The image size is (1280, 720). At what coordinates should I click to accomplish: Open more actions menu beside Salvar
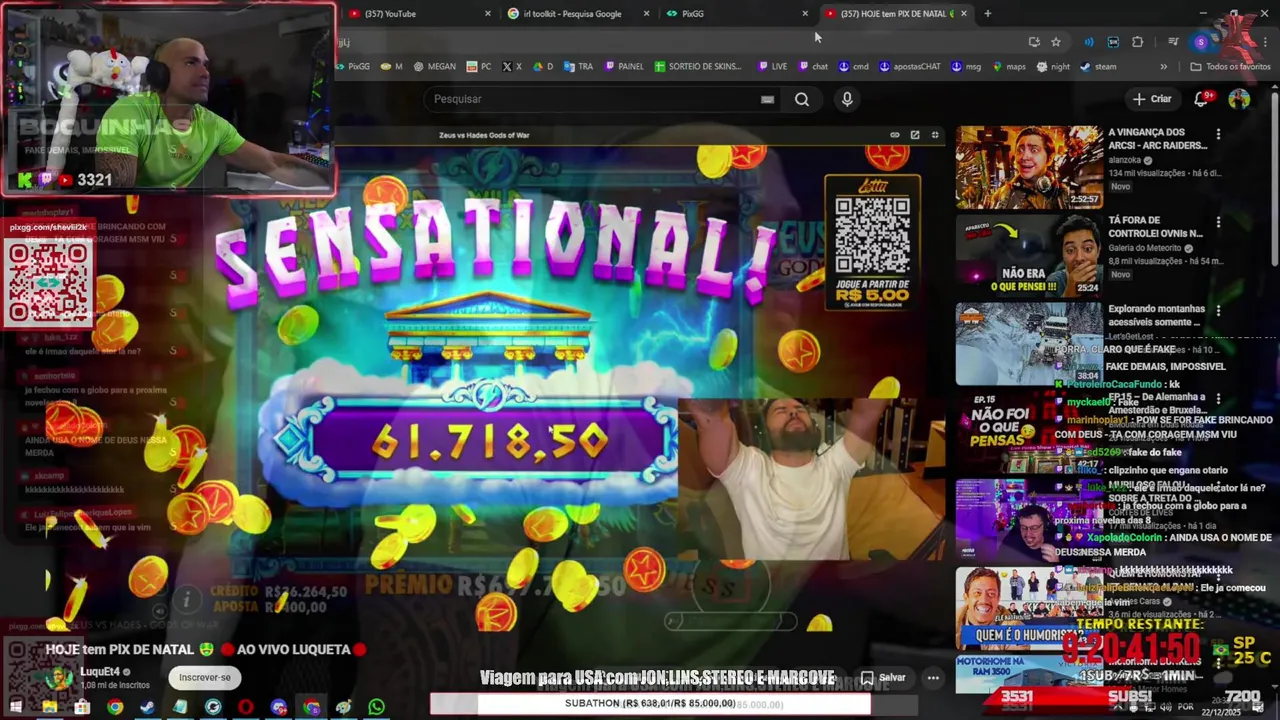click(933, 677)
